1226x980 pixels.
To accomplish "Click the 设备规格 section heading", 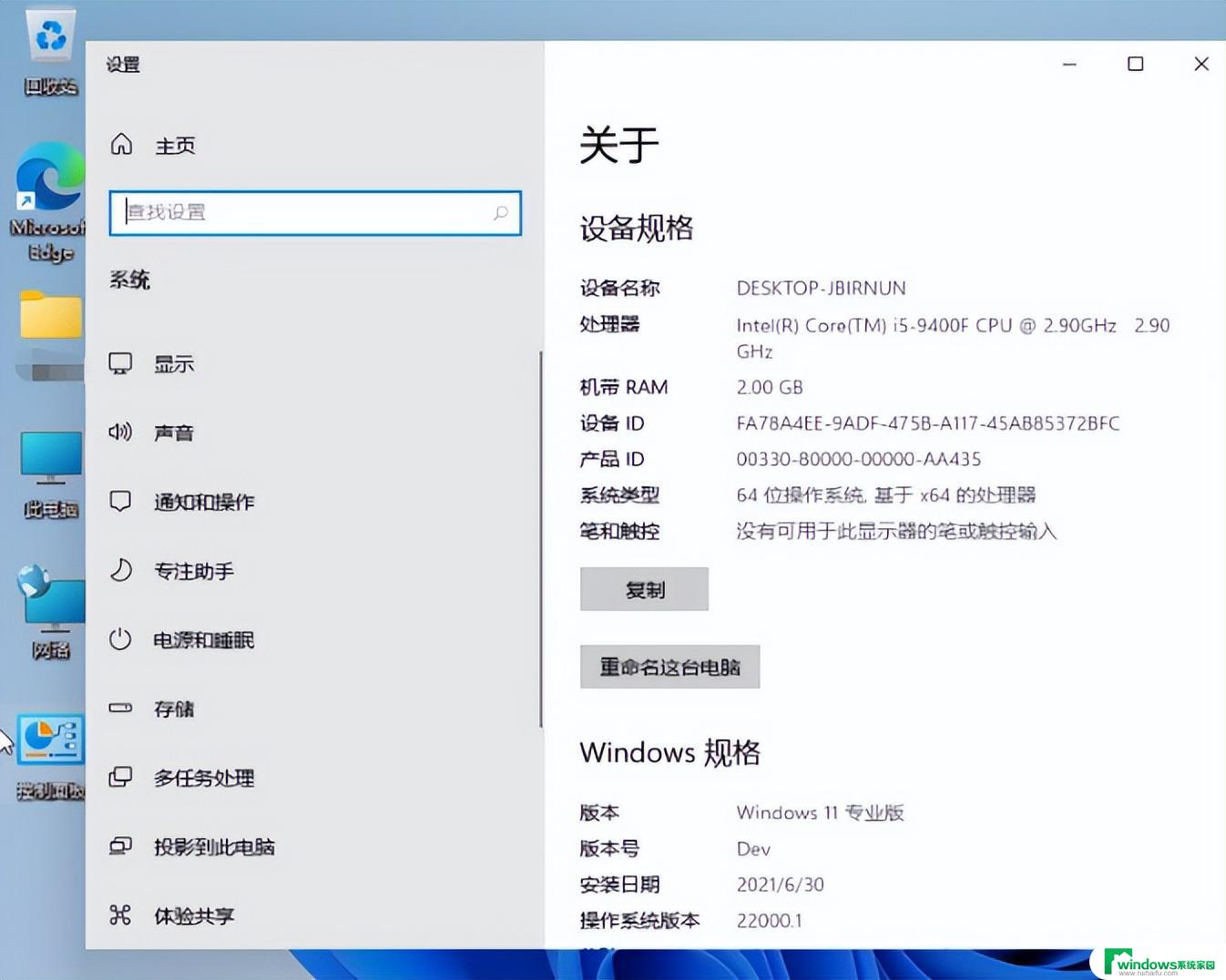I will [x=636, y=228].
